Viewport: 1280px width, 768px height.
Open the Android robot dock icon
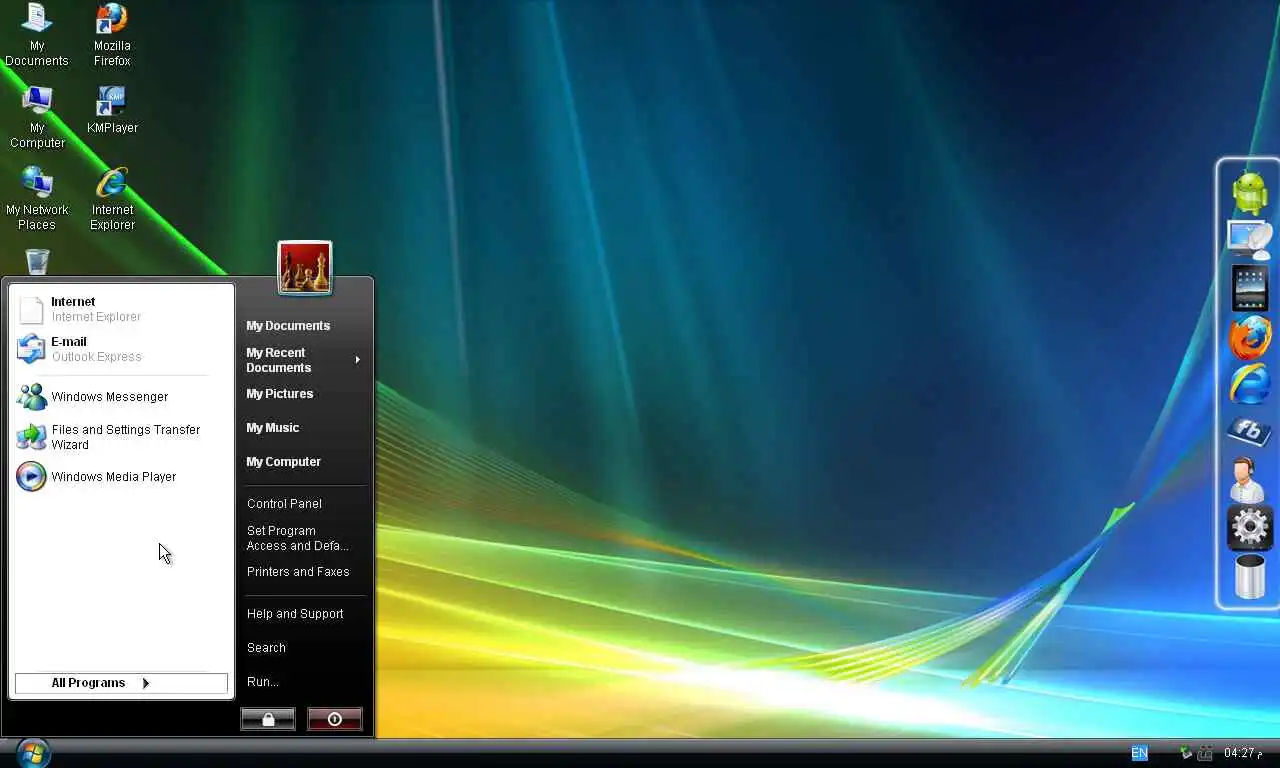[1250, 193]
